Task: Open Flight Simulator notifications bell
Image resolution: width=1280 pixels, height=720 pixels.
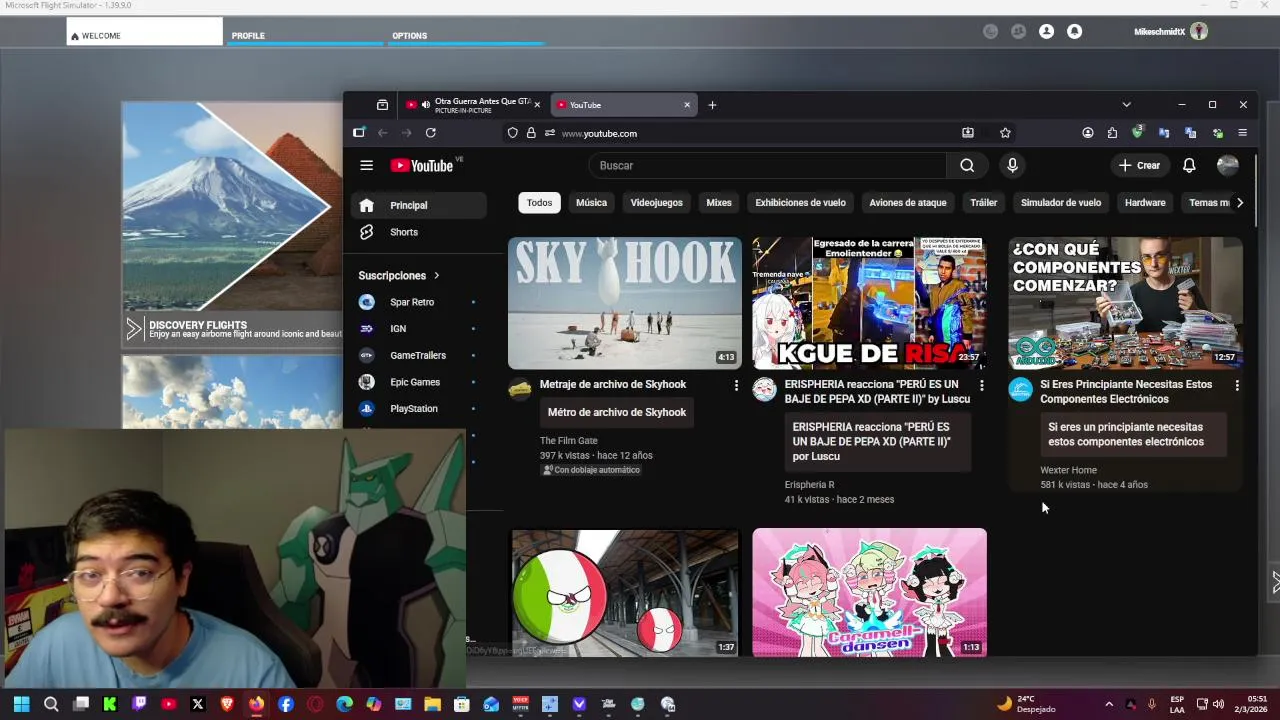Action: [1074, 32]
